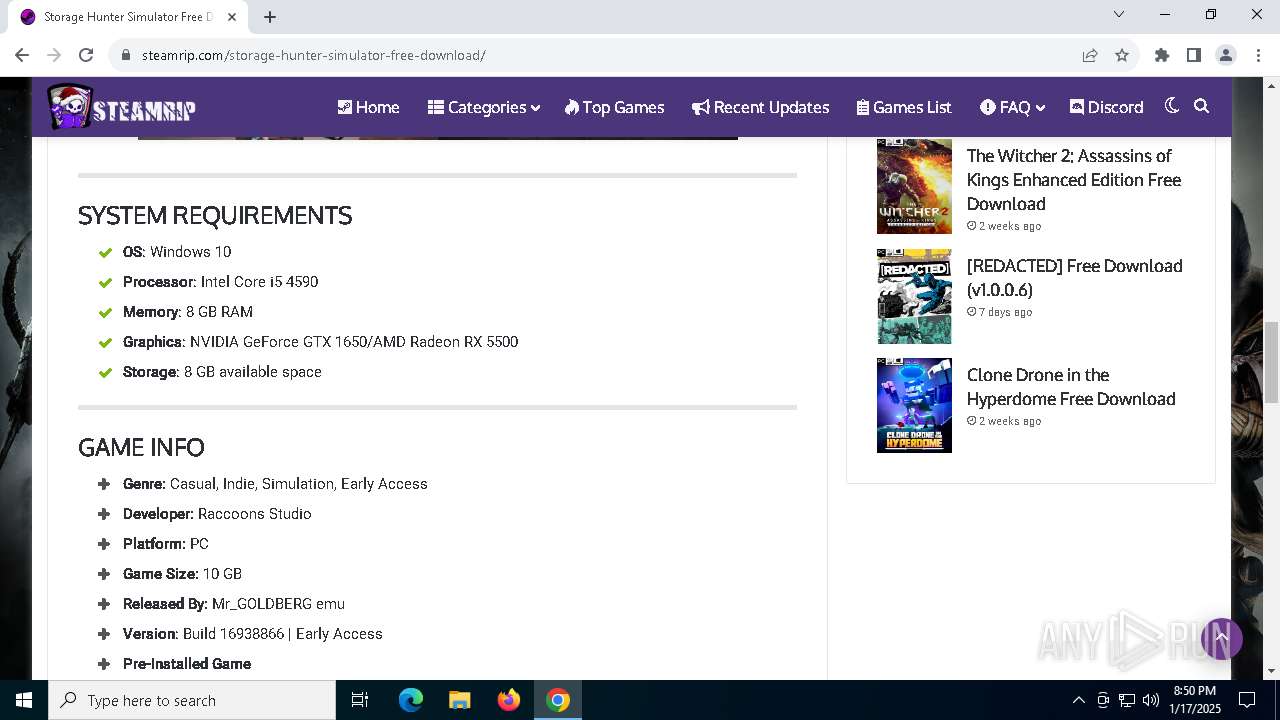
Task: Click the 'Game Size: 10 GB' line
Action: coord(182,574)
